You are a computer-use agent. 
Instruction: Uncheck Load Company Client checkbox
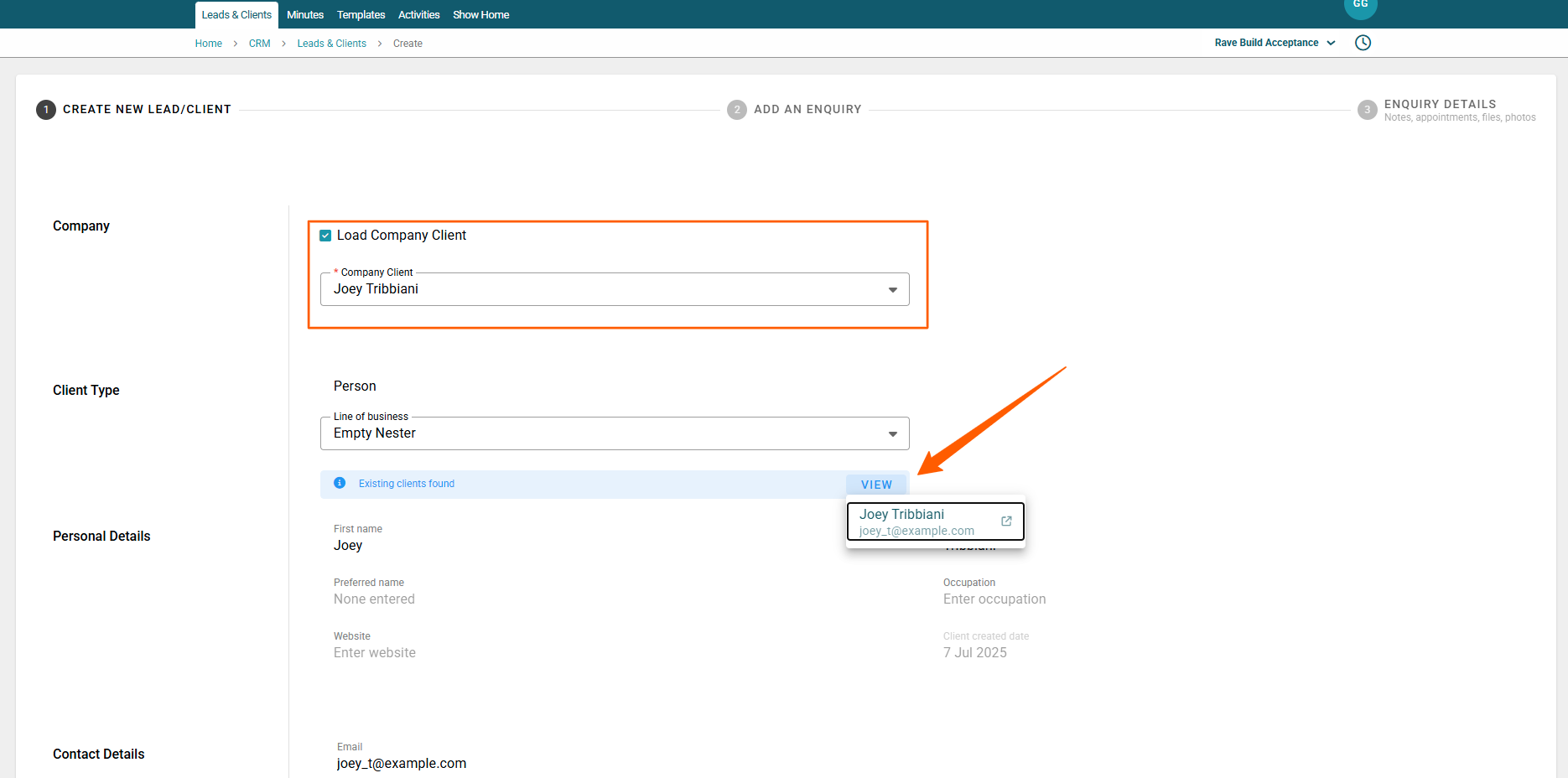click(325, 236)
